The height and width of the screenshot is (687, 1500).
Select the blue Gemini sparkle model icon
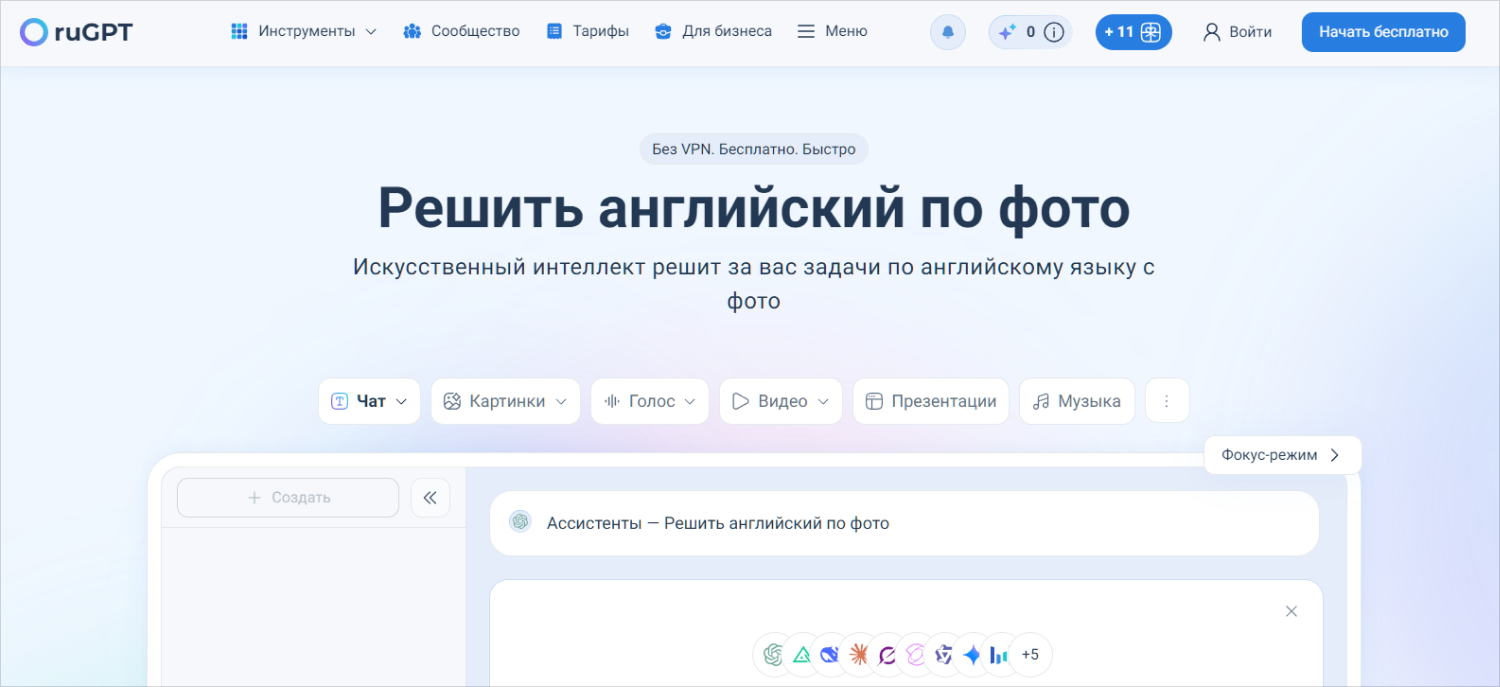click(971, 655)
